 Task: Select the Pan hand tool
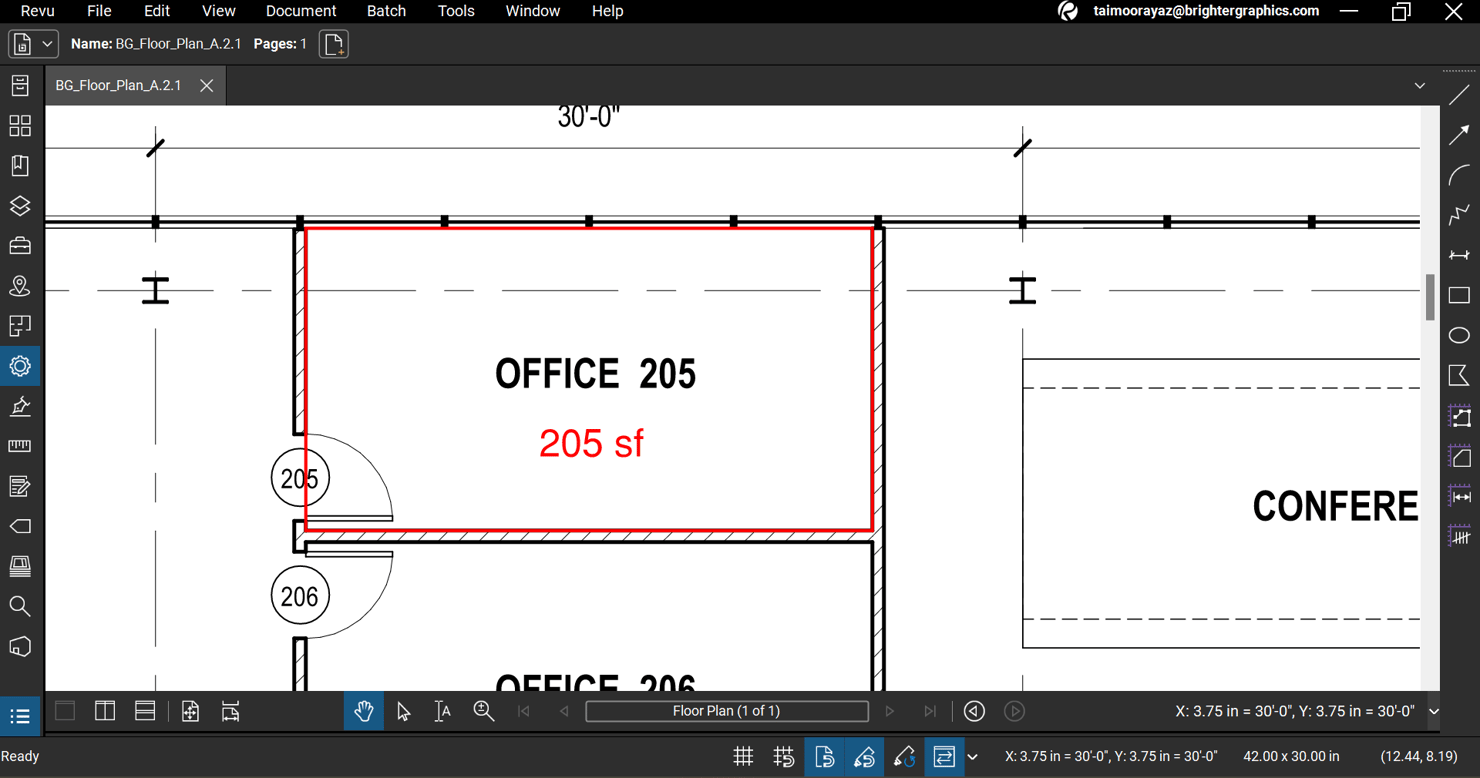coord(364,711)
